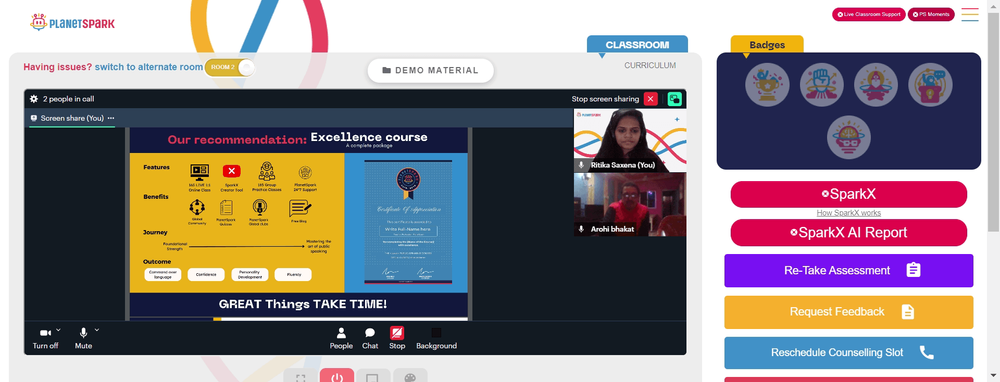
Task: Expand the camera options arrow
Action: (58, 330)
